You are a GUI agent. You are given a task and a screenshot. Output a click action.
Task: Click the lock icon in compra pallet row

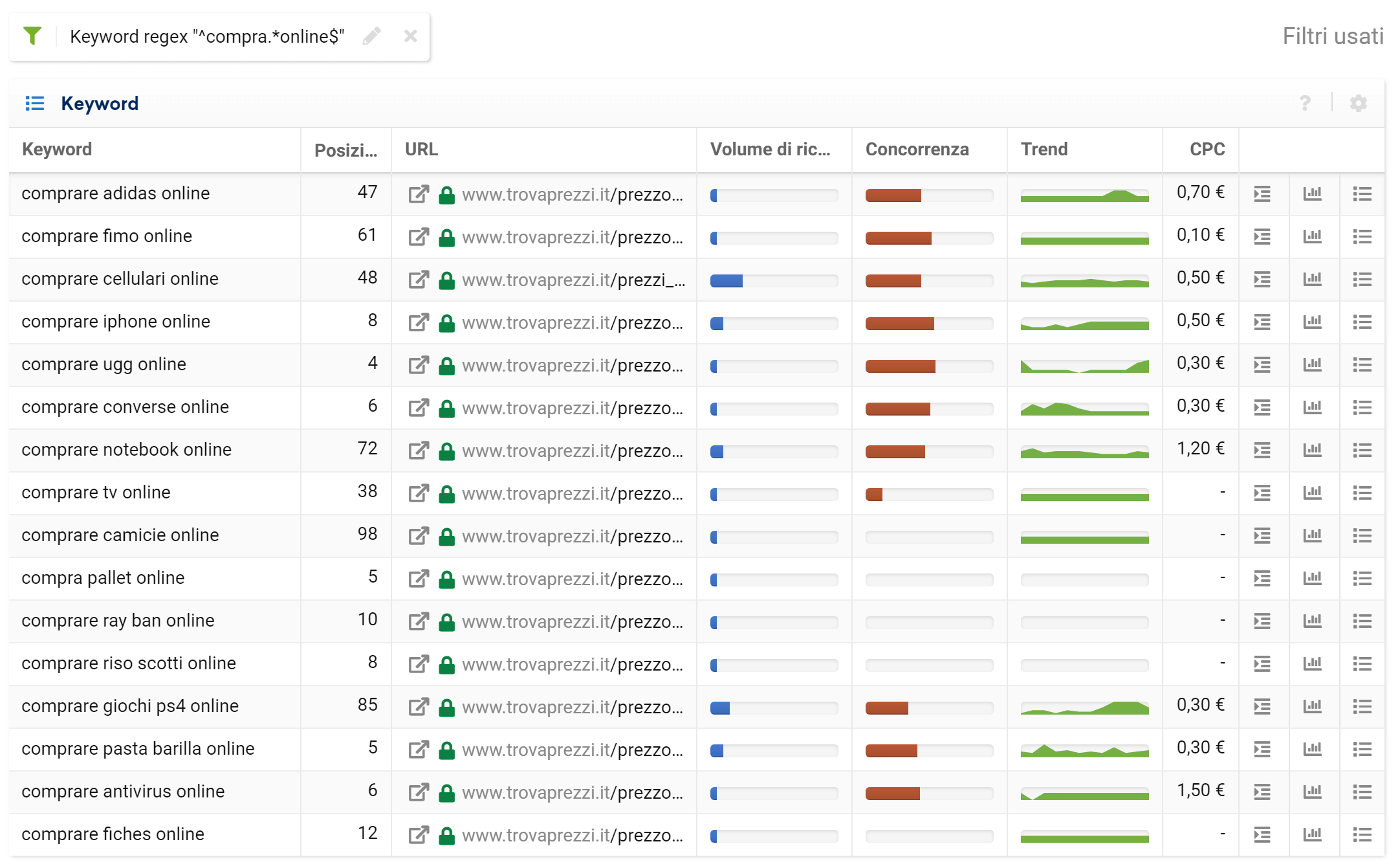point(446,579)
